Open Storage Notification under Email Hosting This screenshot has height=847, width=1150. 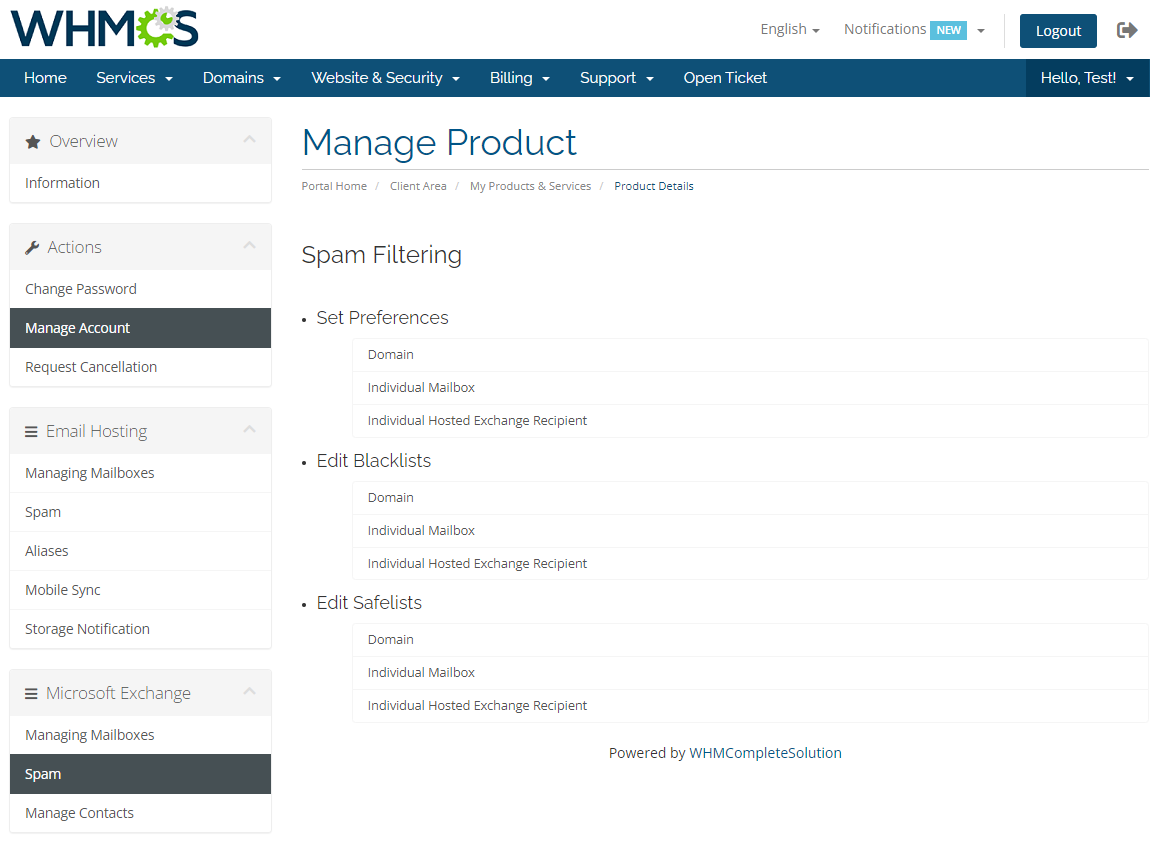point(140,628)
